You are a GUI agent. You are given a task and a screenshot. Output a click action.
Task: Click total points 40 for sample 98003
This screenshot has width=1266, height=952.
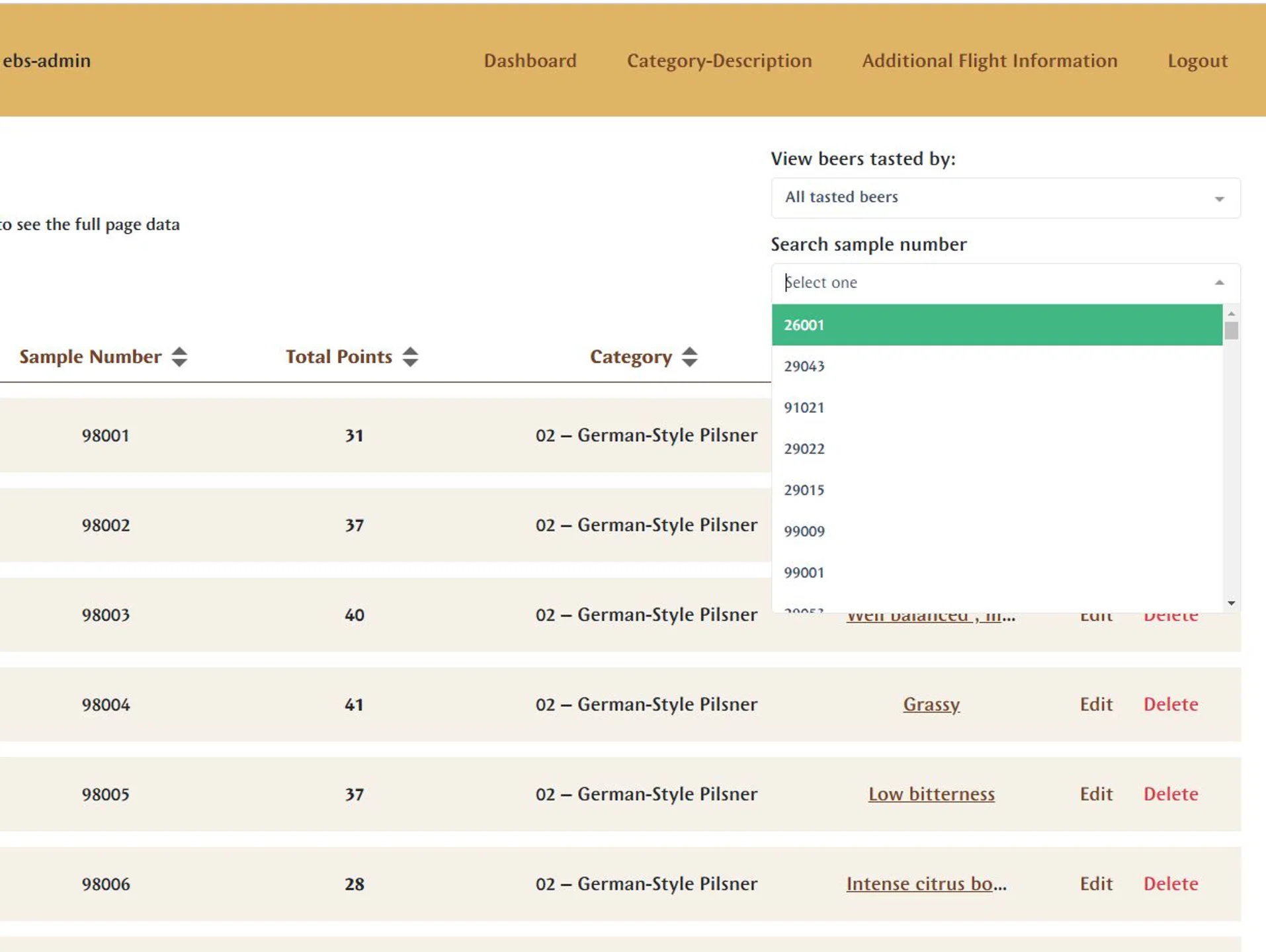pos(354,615)
